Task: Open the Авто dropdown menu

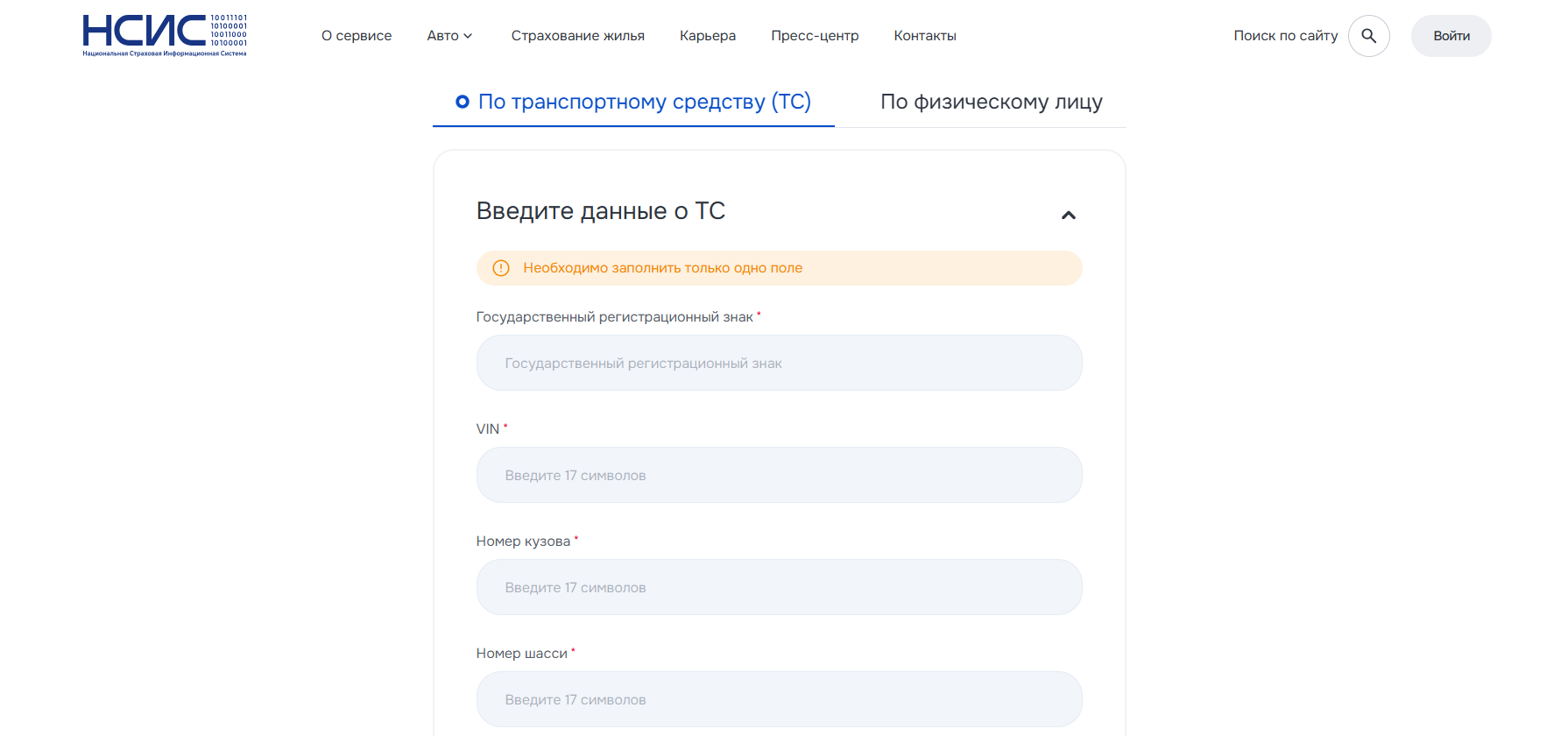Action: click(x=443, y=36)
